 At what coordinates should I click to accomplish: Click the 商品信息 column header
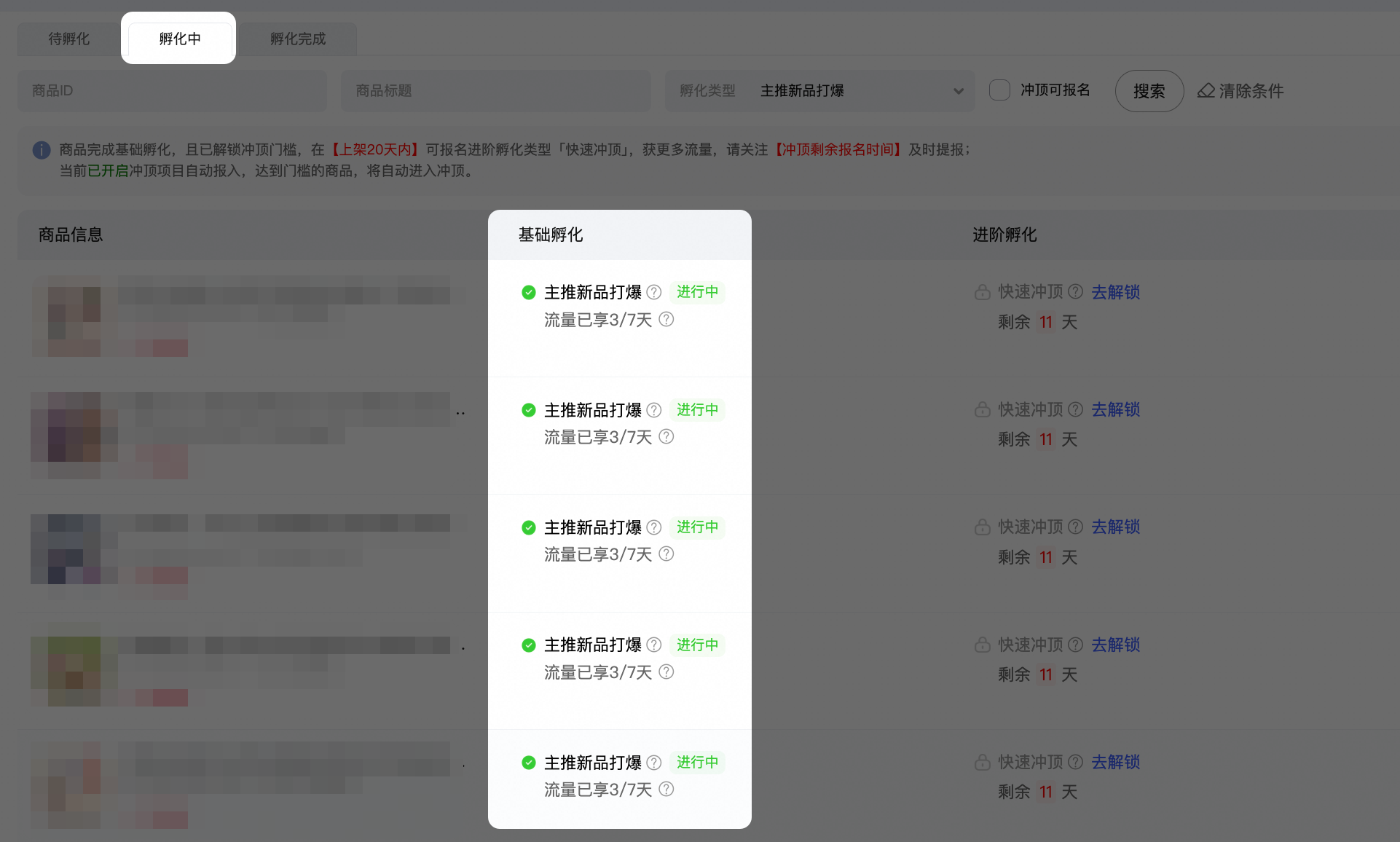pyautogui.click(x=71, y=235)
